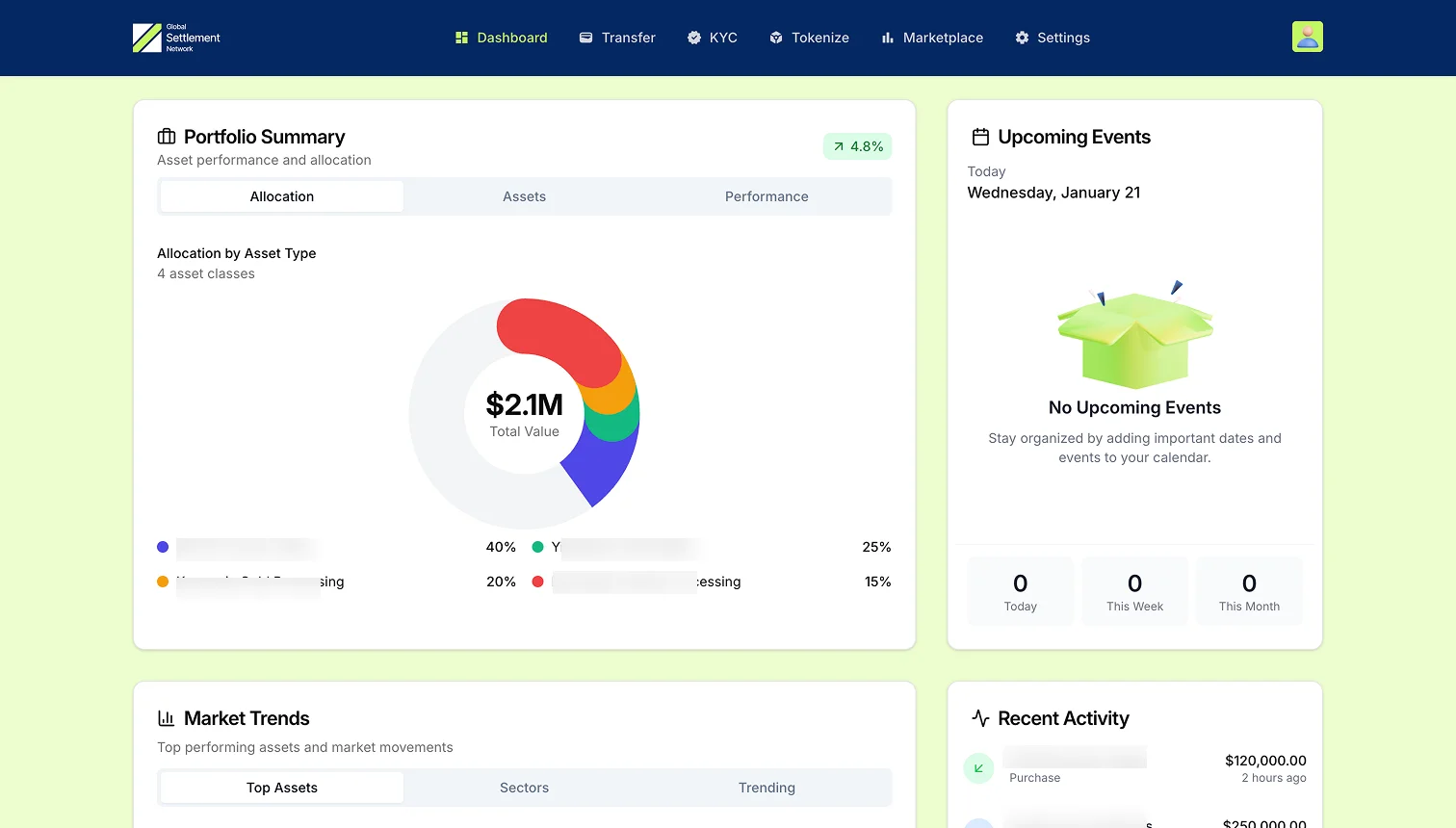
Task: Click the orange legend dot for 20%
Action: 163,582
